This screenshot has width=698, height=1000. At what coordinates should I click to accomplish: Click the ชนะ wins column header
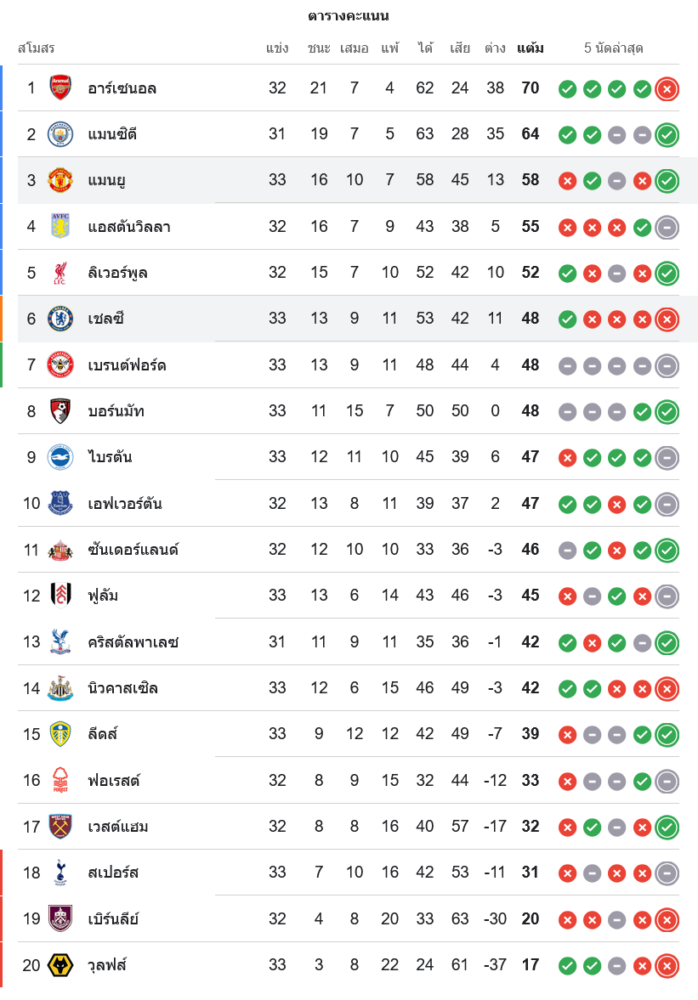[x=319, y=48]
